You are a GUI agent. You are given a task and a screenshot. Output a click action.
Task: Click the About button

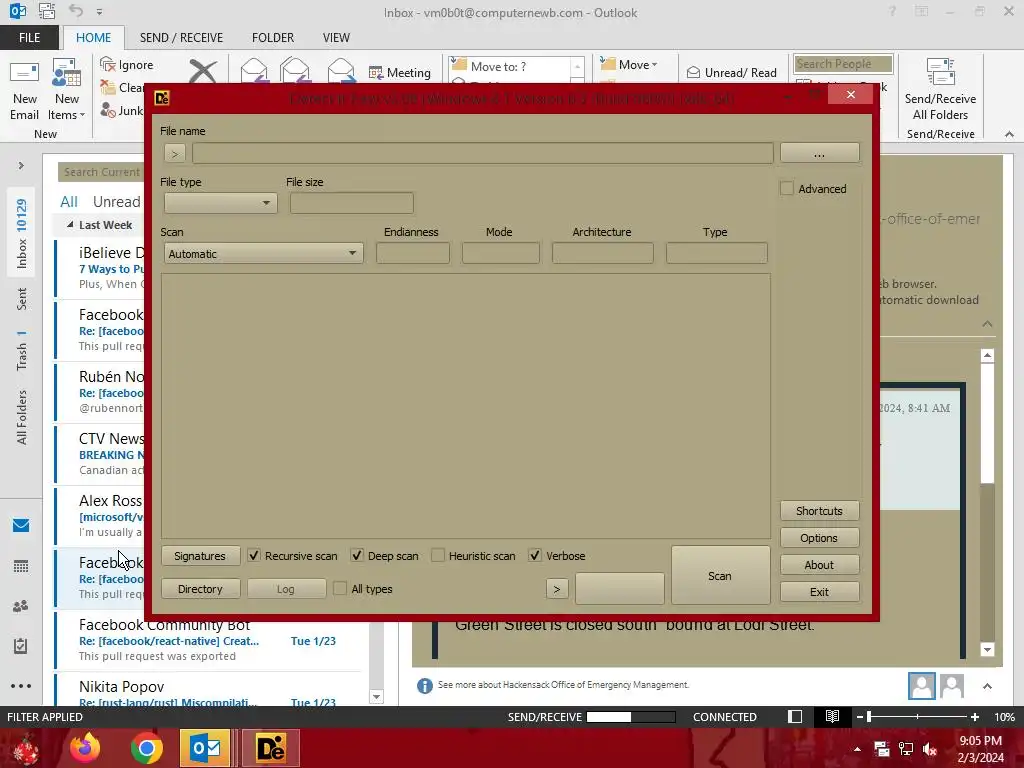819,565
